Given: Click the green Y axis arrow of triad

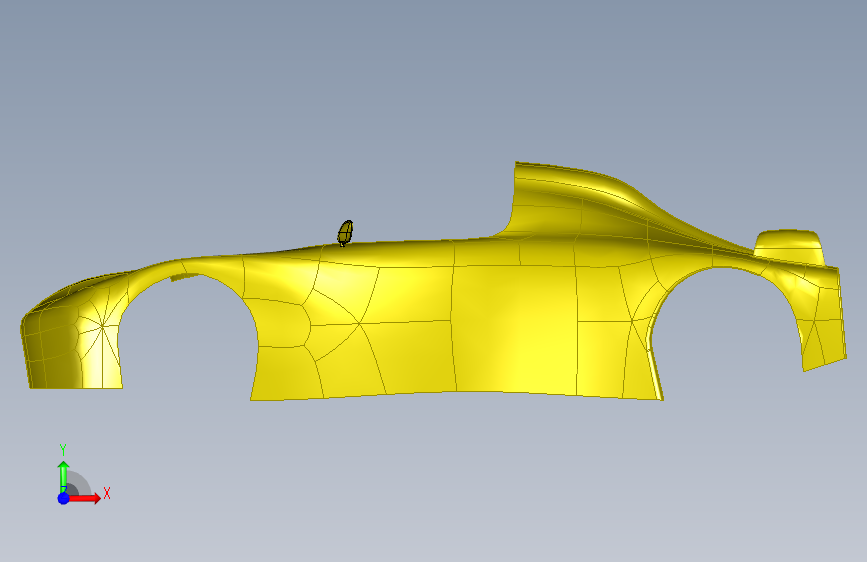Looking at the screenshot, I should [64, 477].
